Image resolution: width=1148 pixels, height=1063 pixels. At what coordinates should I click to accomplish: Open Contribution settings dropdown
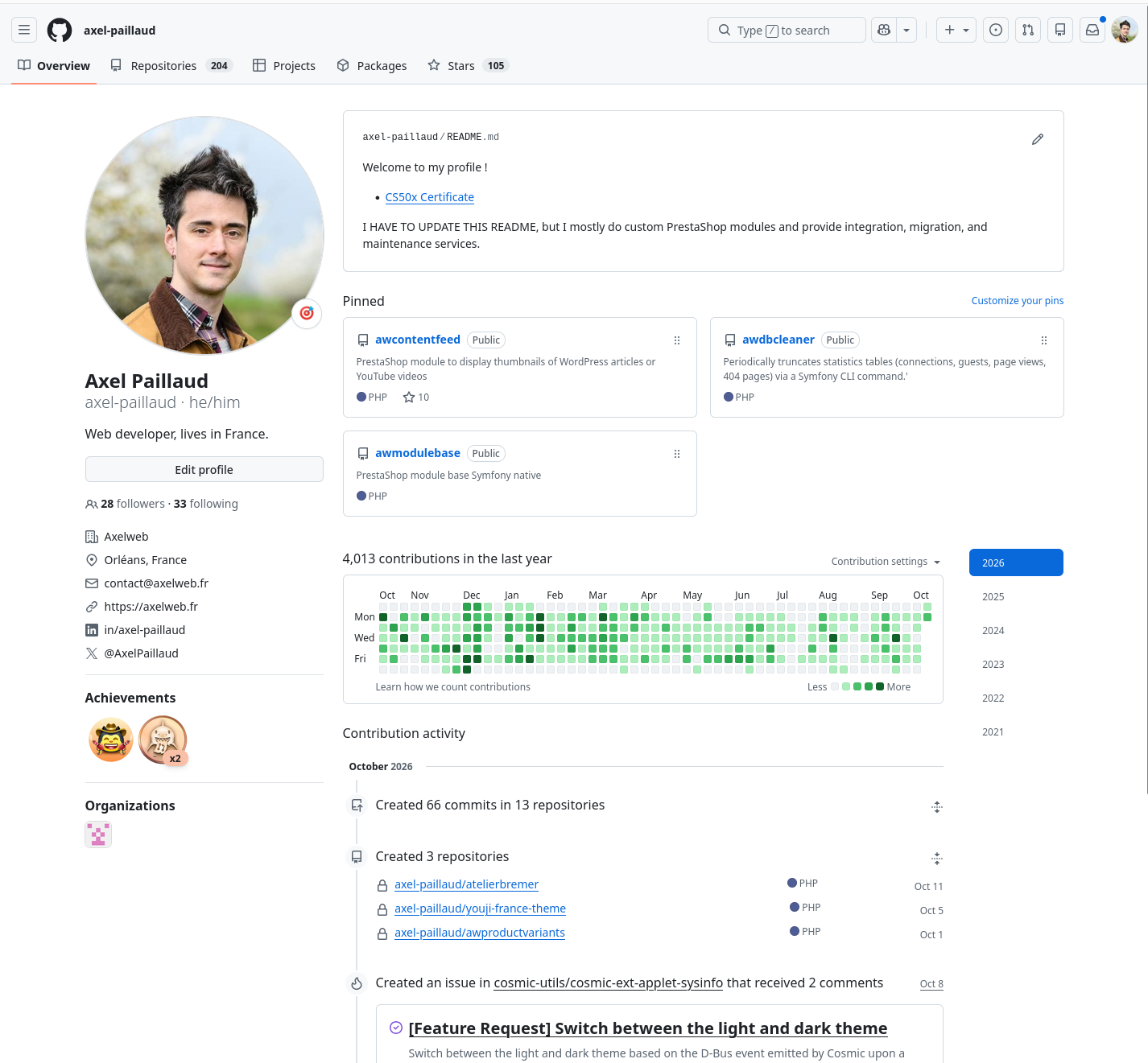point(886,562)
